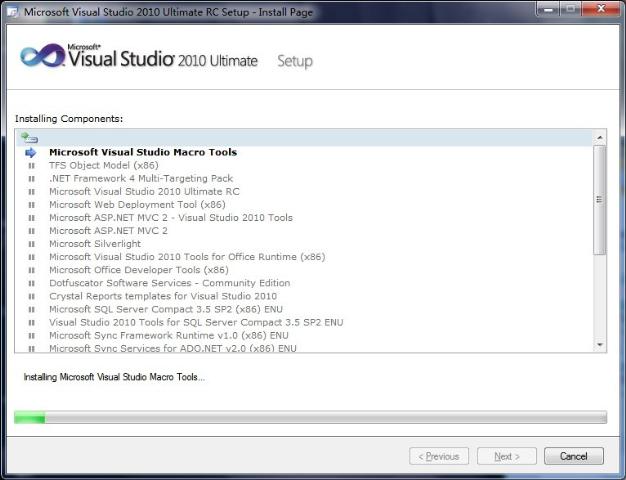Screen dimensions: 626x480
Task: Click pause icon beside Microsoft Silverlight
Action: (x=32, y=244)
